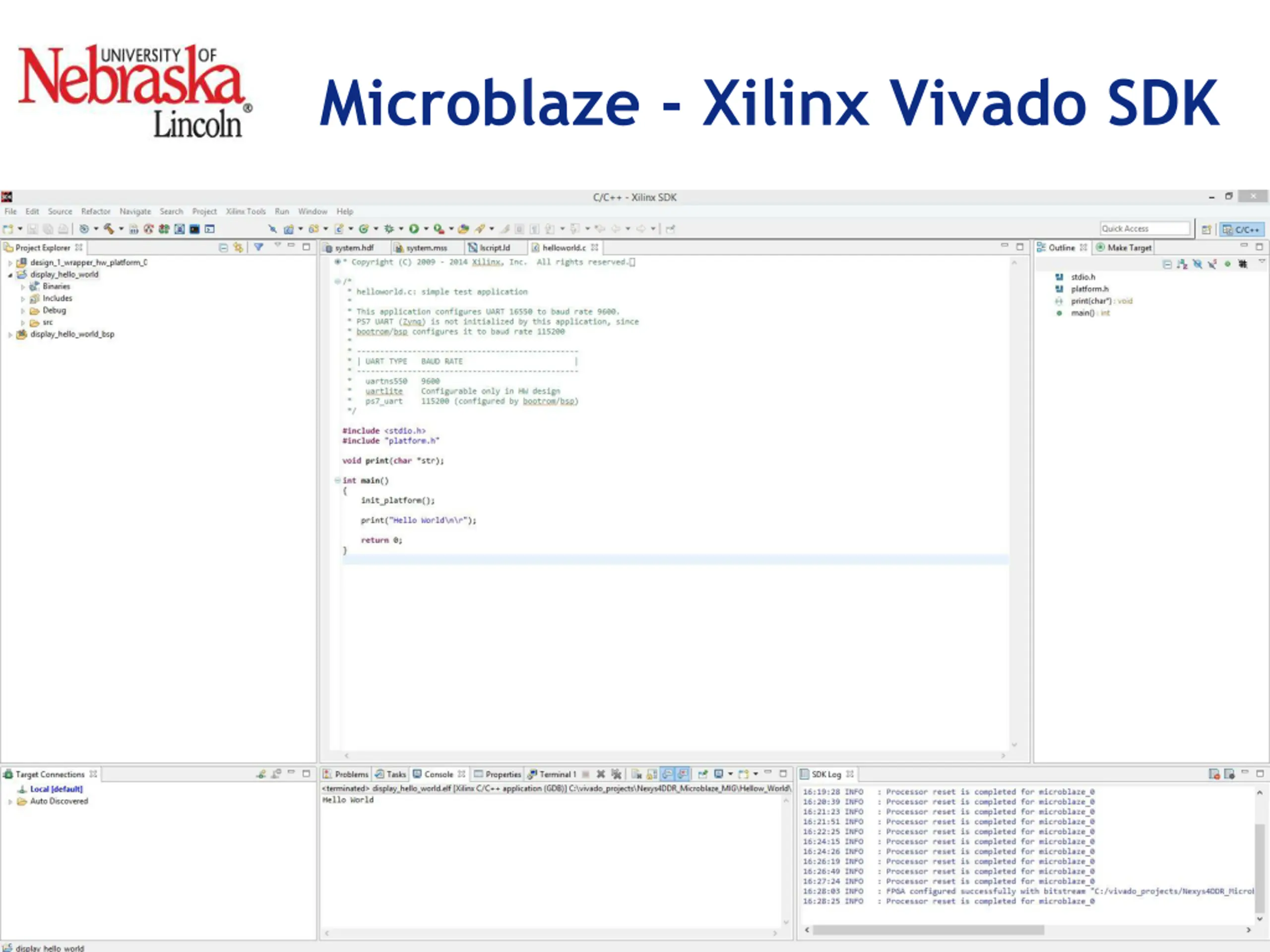Click the SDK Log horizontal scrollbar
The image size is (1270, 952).
928,930
